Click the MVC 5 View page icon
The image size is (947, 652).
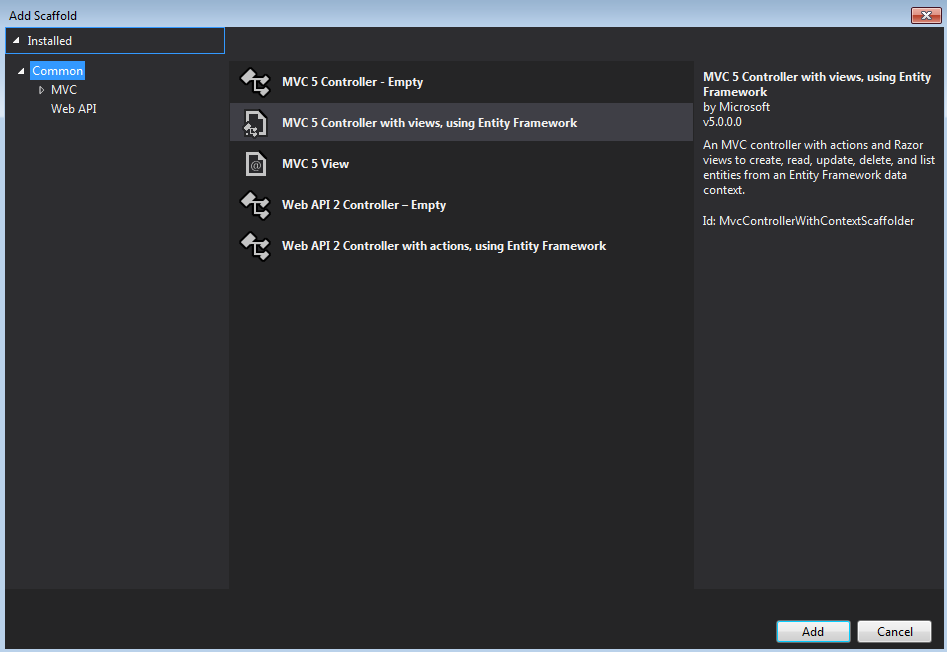coord(256,164)
